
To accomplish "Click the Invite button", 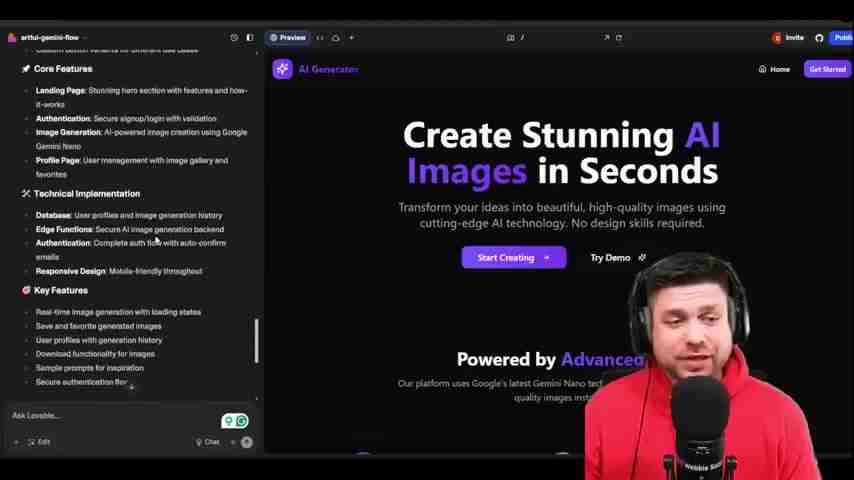I will coord(788,38).
